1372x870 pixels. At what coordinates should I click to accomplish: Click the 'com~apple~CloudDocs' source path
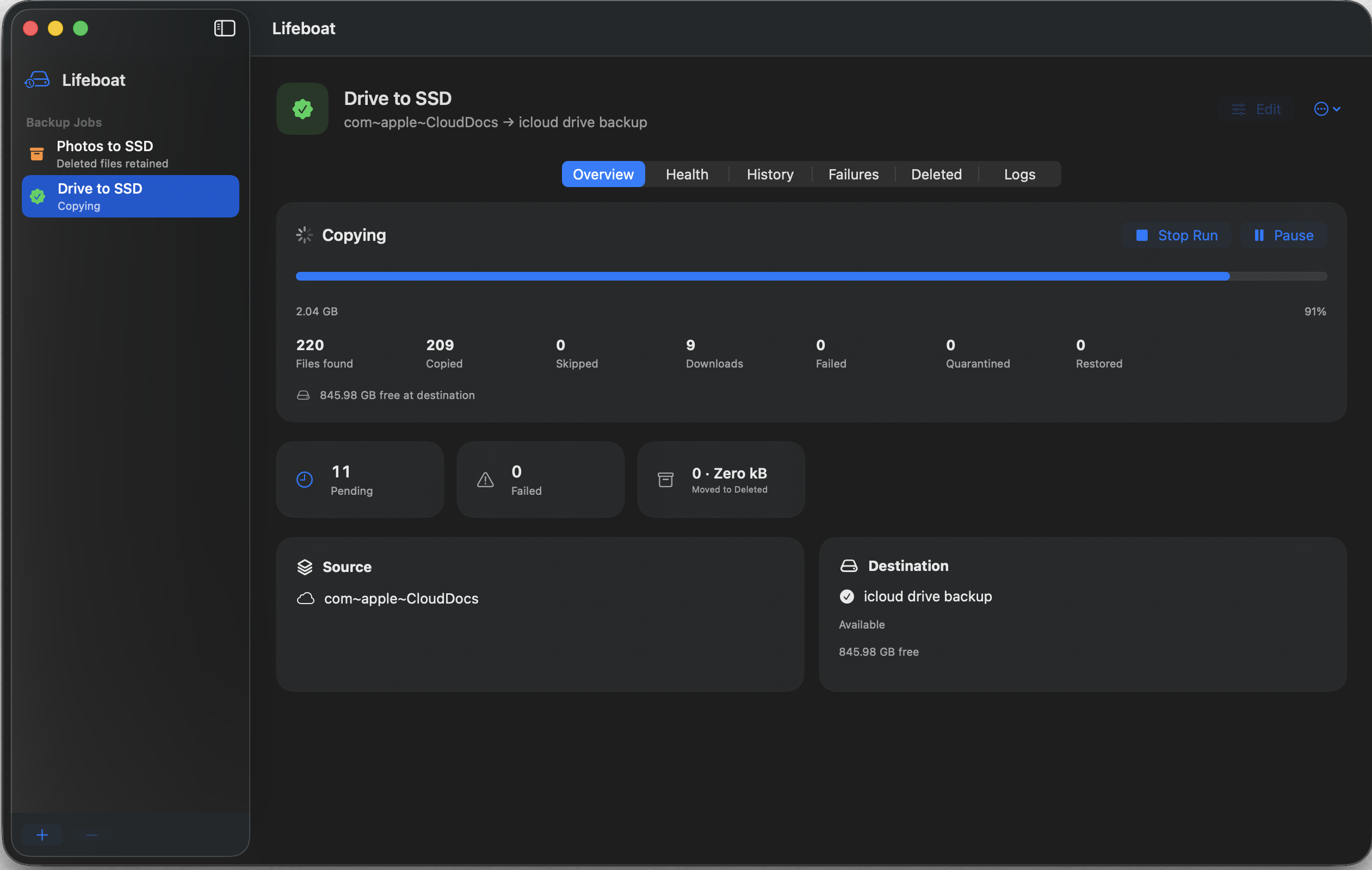[401, 599]
